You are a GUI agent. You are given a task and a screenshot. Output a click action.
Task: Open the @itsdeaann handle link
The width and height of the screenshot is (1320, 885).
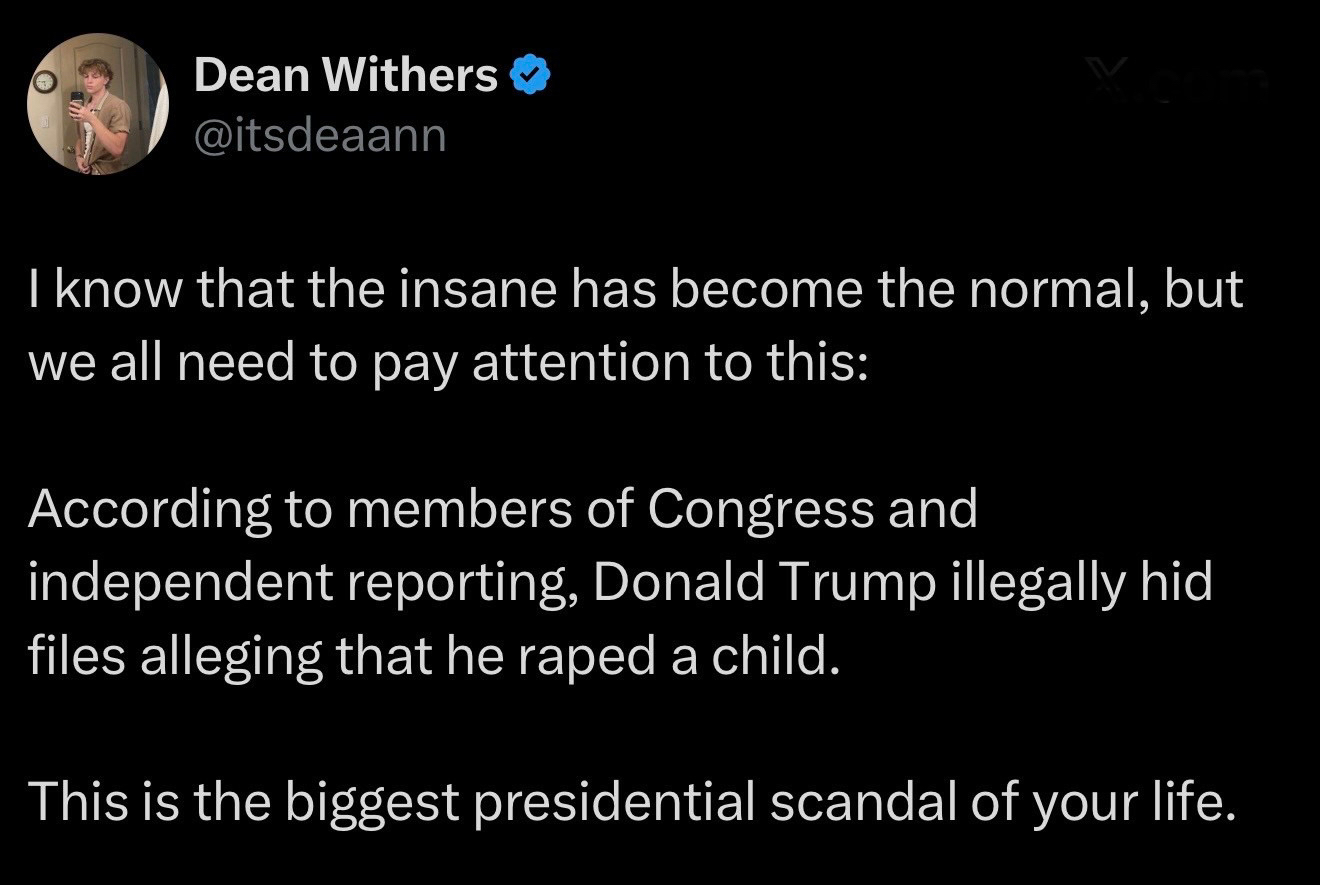pos(320,133)
